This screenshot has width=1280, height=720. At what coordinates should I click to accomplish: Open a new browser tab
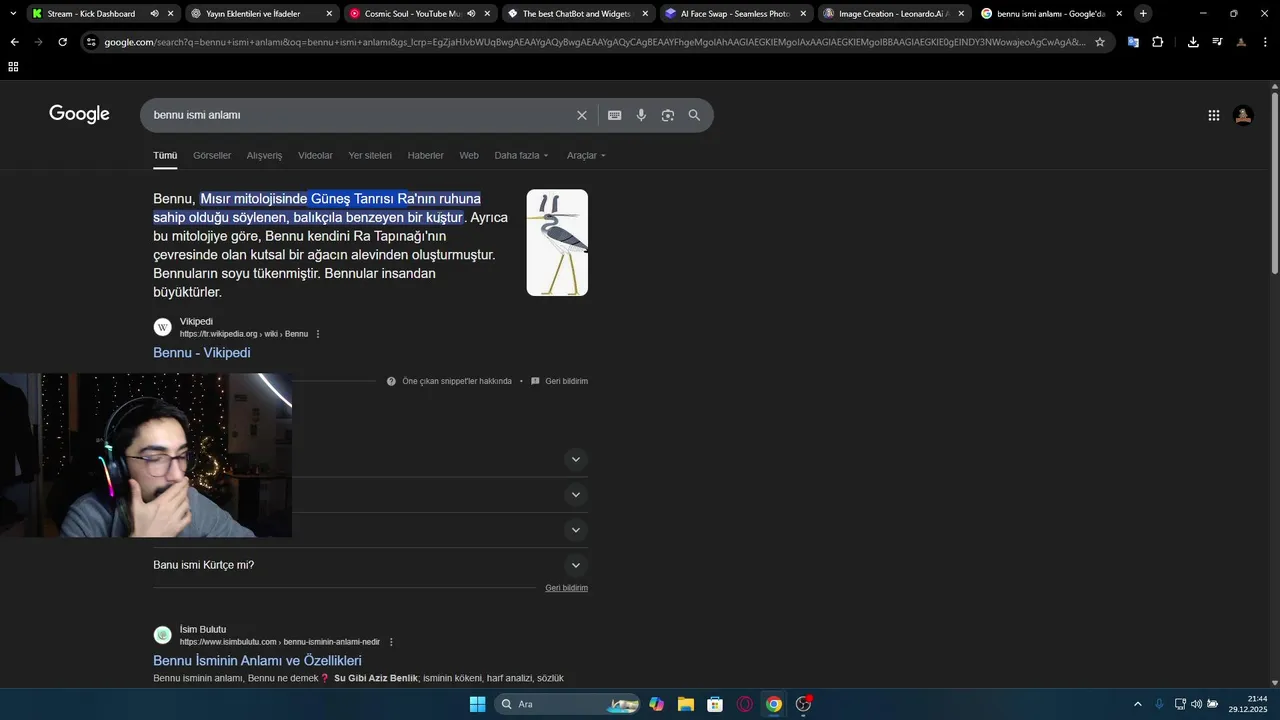(1143, 14)
